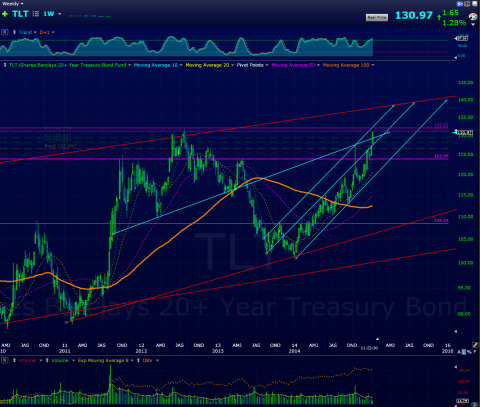Click move handle beside red Volume label

point(14,360)
